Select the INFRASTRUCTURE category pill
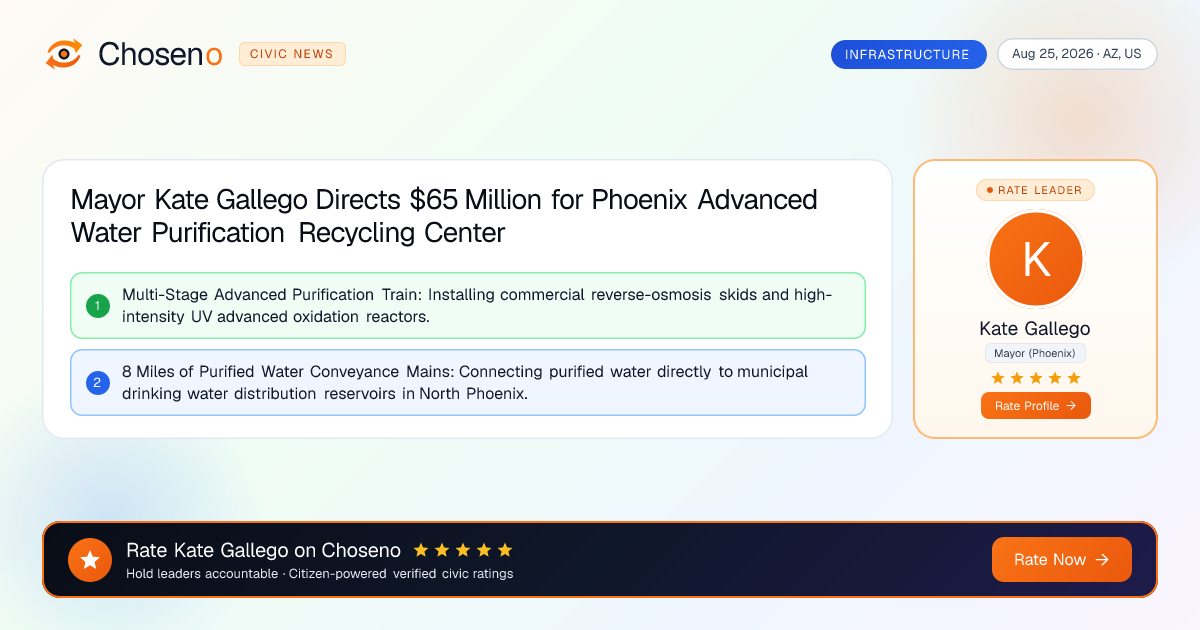This screenshot has width=1200, height=630. tap(908, 54)
